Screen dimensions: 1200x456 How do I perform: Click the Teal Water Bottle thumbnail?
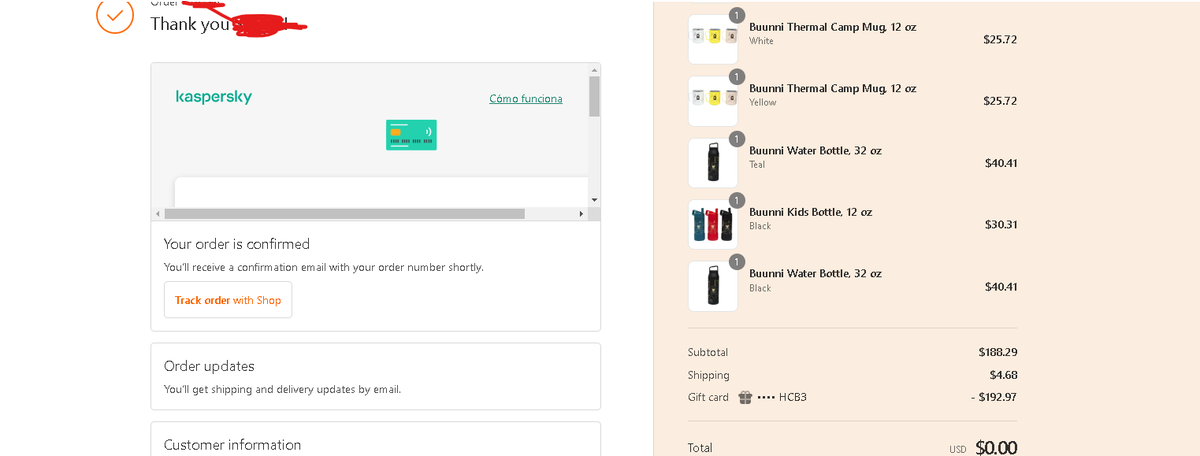click(713, 163)
